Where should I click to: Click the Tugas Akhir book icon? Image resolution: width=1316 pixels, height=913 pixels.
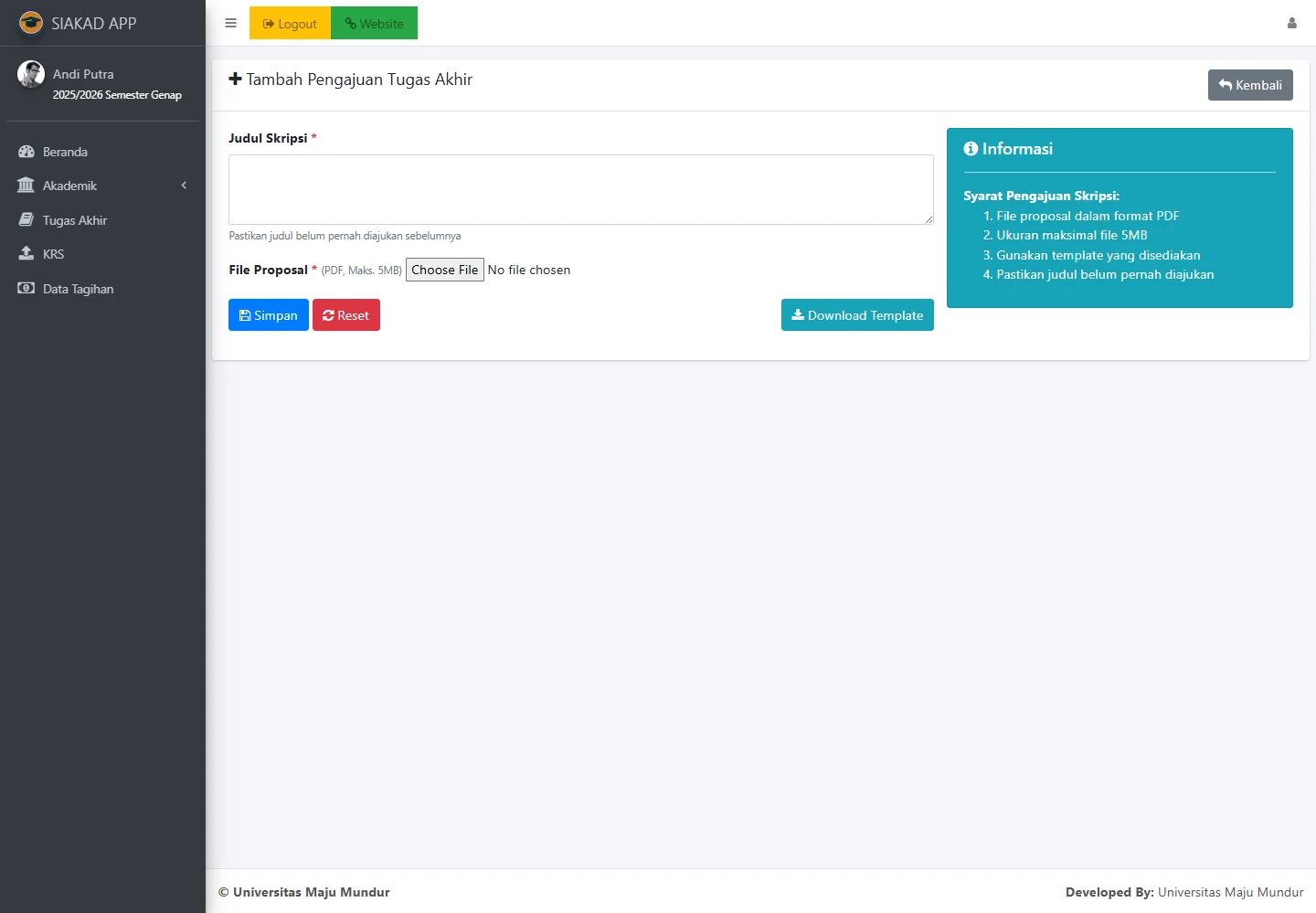27,220
